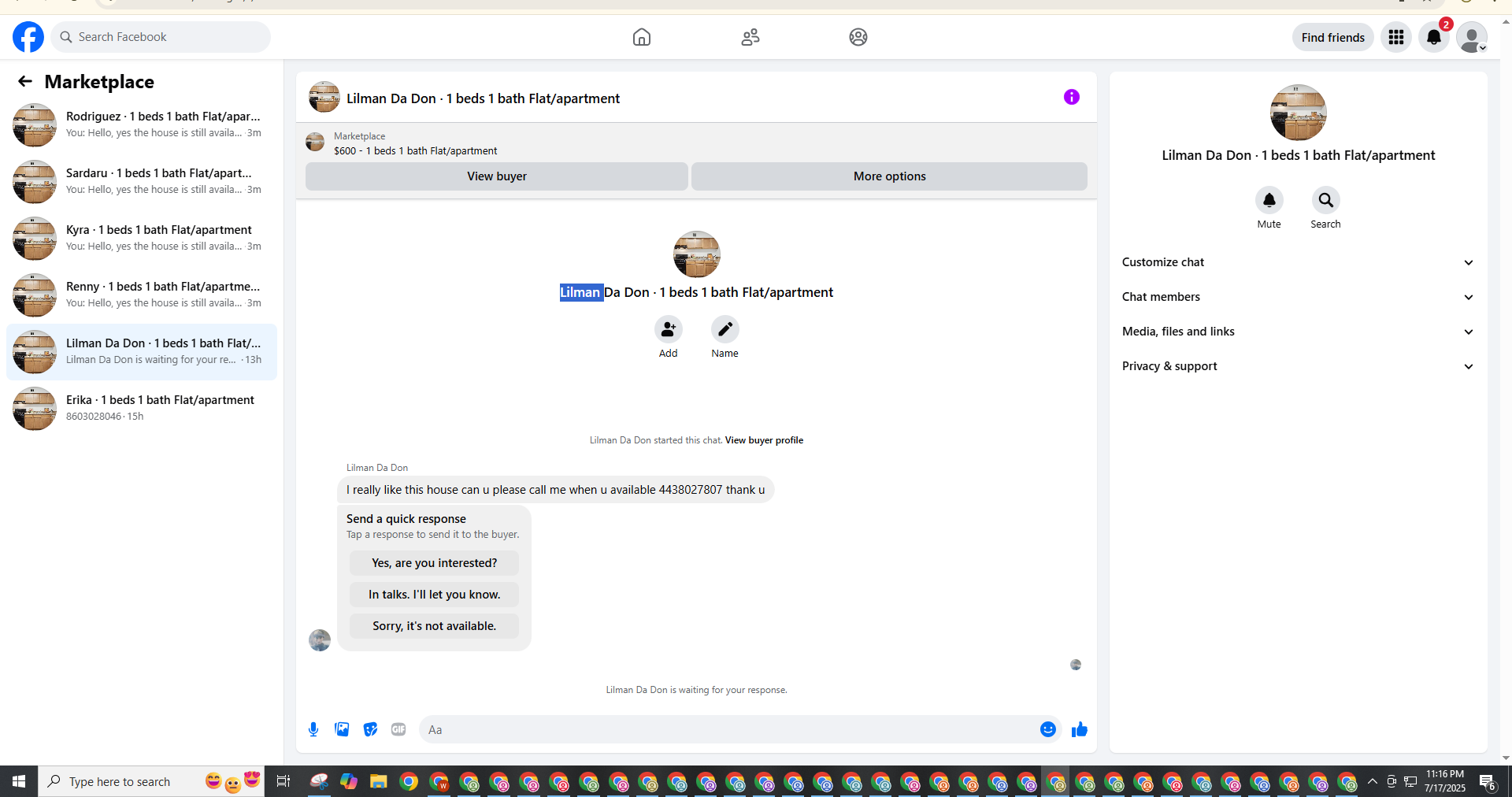Image resolution: width=1512 pixels, height=797 pixels.
Task: Click the listing thumbnail in right panel
Action: pyautogui.click(x=1299, y=113)
